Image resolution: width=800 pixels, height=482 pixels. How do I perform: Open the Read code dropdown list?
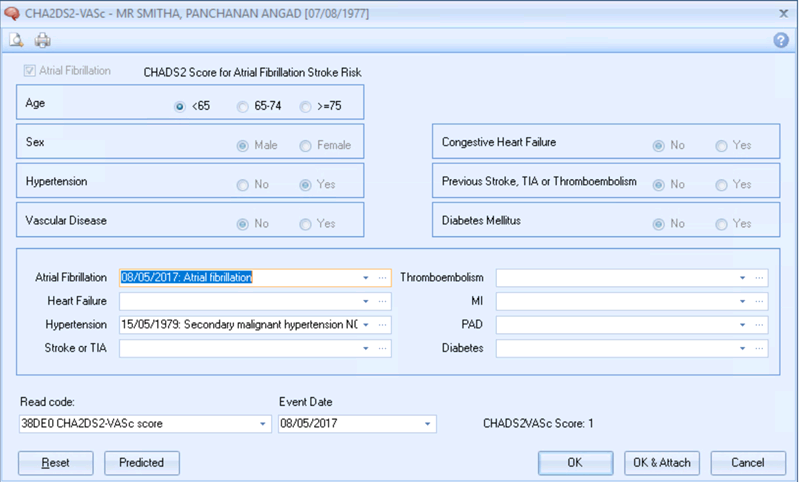pos(264,424)
